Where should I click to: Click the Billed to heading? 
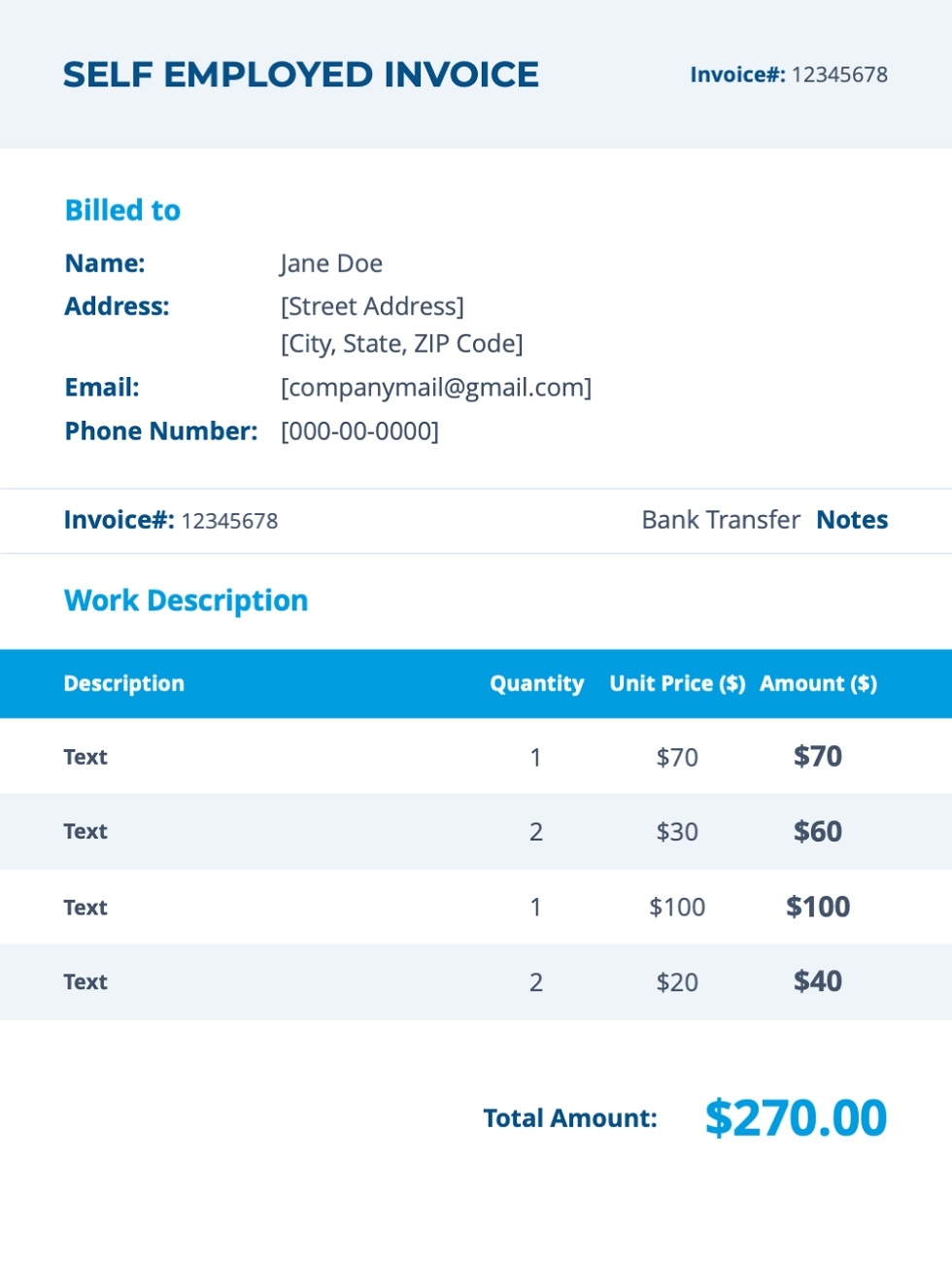122,210
